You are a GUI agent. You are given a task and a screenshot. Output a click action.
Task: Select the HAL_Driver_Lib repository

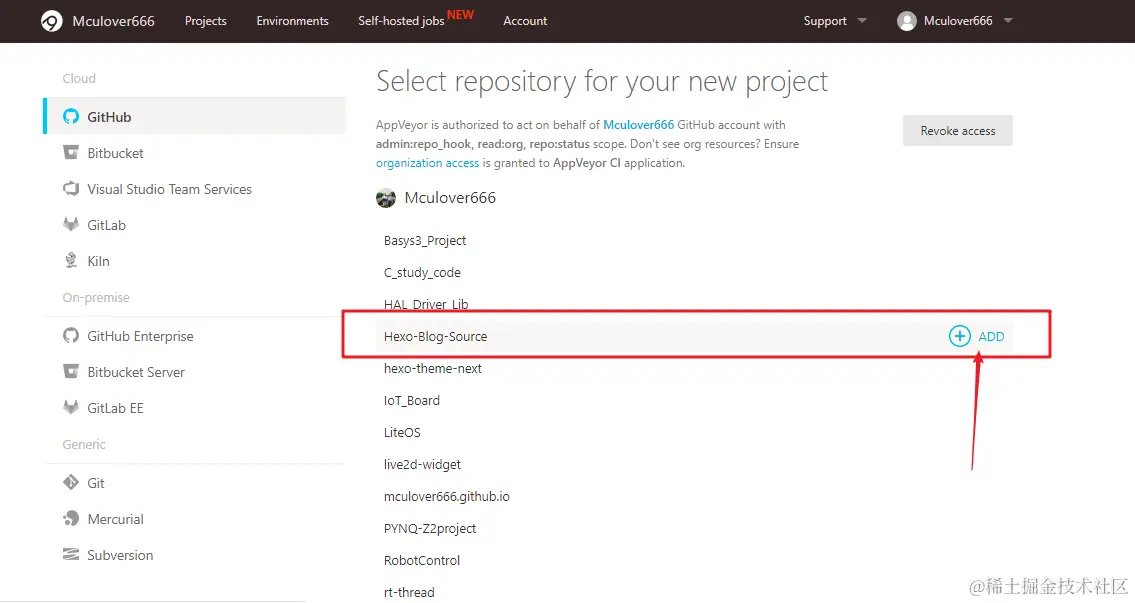(426, 304)
